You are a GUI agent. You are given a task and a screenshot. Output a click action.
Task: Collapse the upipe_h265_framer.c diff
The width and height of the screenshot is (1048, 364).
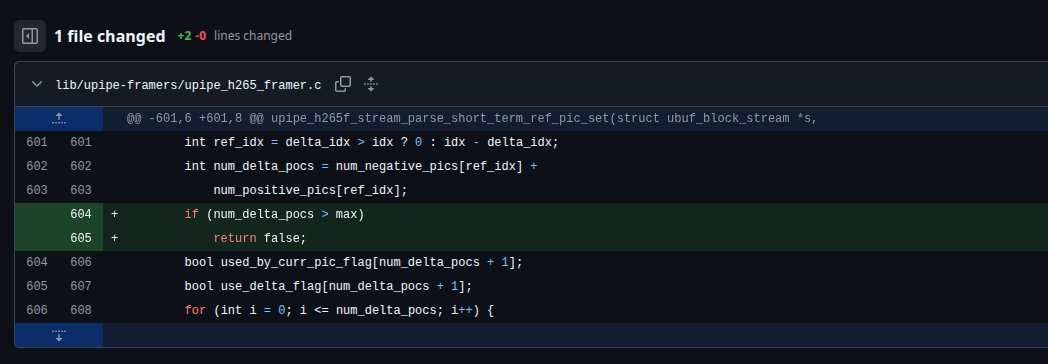(x=36, y=84)
